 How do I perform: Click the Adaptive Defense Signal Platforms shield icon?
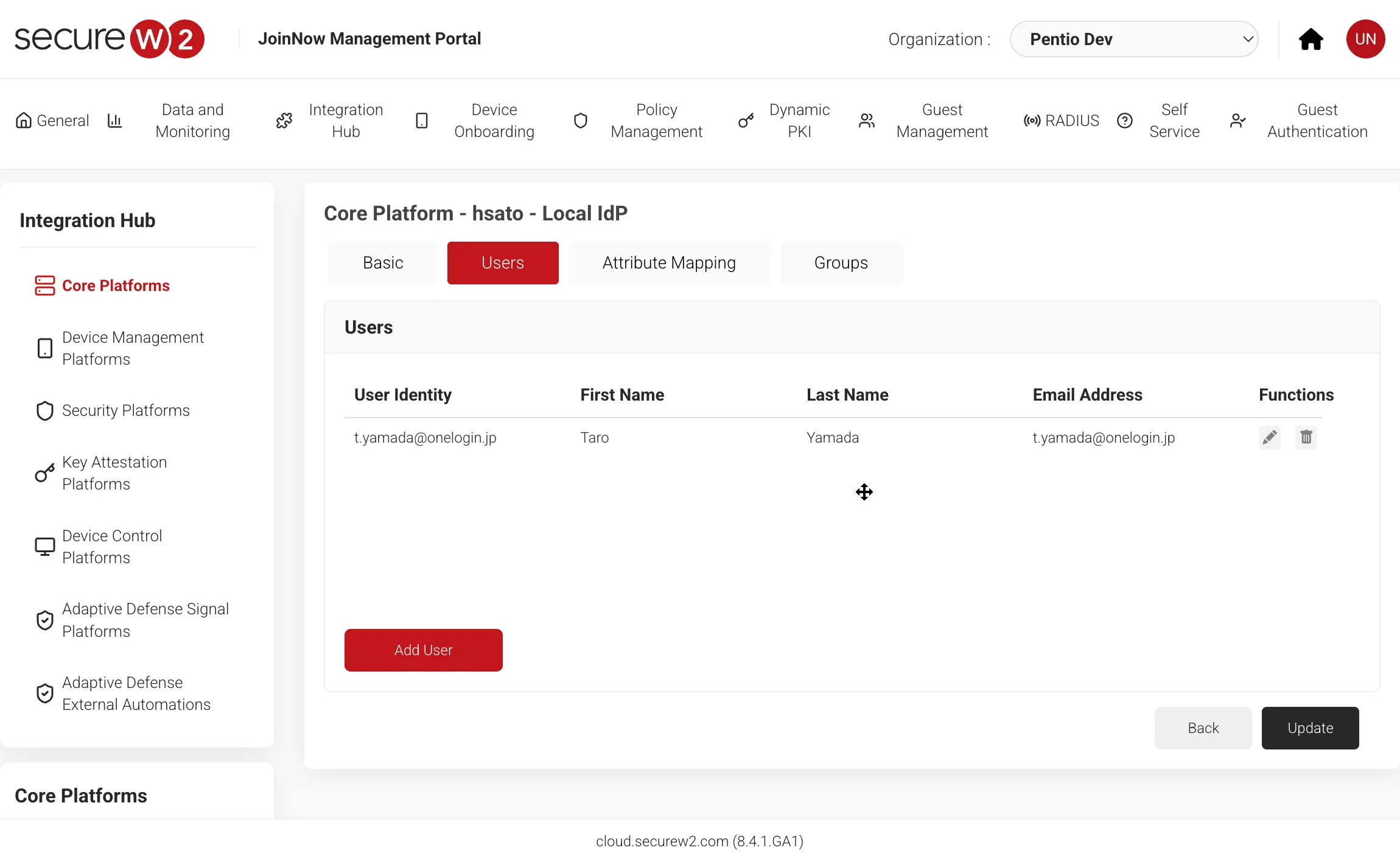(x=44, y=620)
